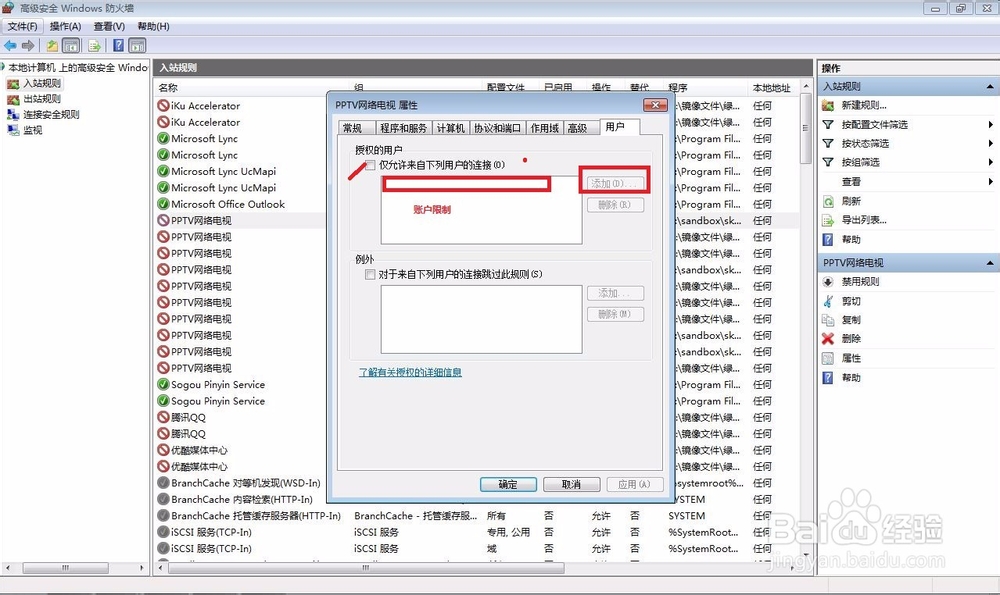This screenshot has height=595, width=1000.
Task: Switch to 程序和服务 tab
Action: 404,128
